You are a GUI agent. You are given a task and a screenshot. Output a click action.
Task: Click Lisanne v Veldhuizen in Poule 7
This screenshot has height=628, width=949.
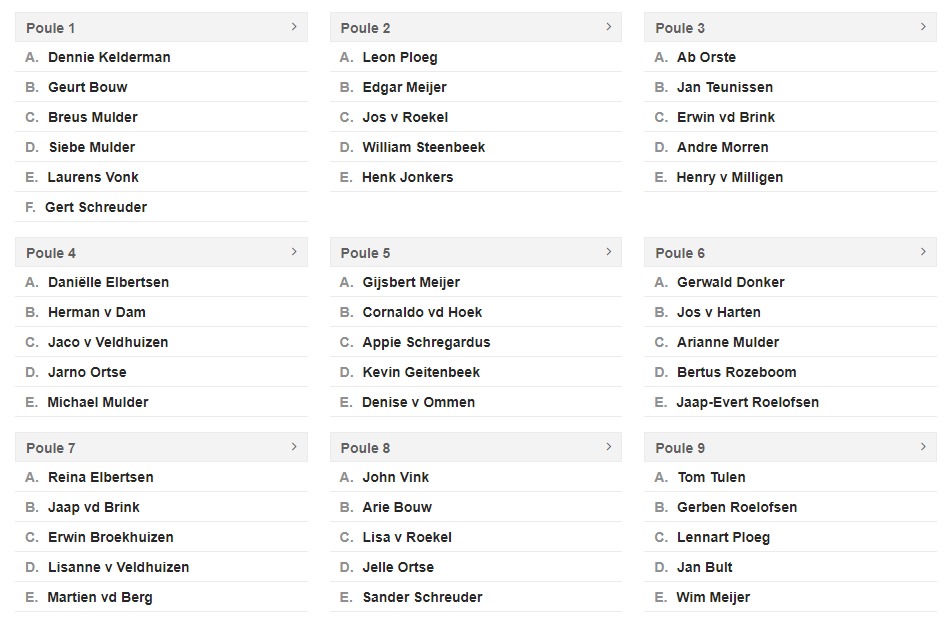161,567
